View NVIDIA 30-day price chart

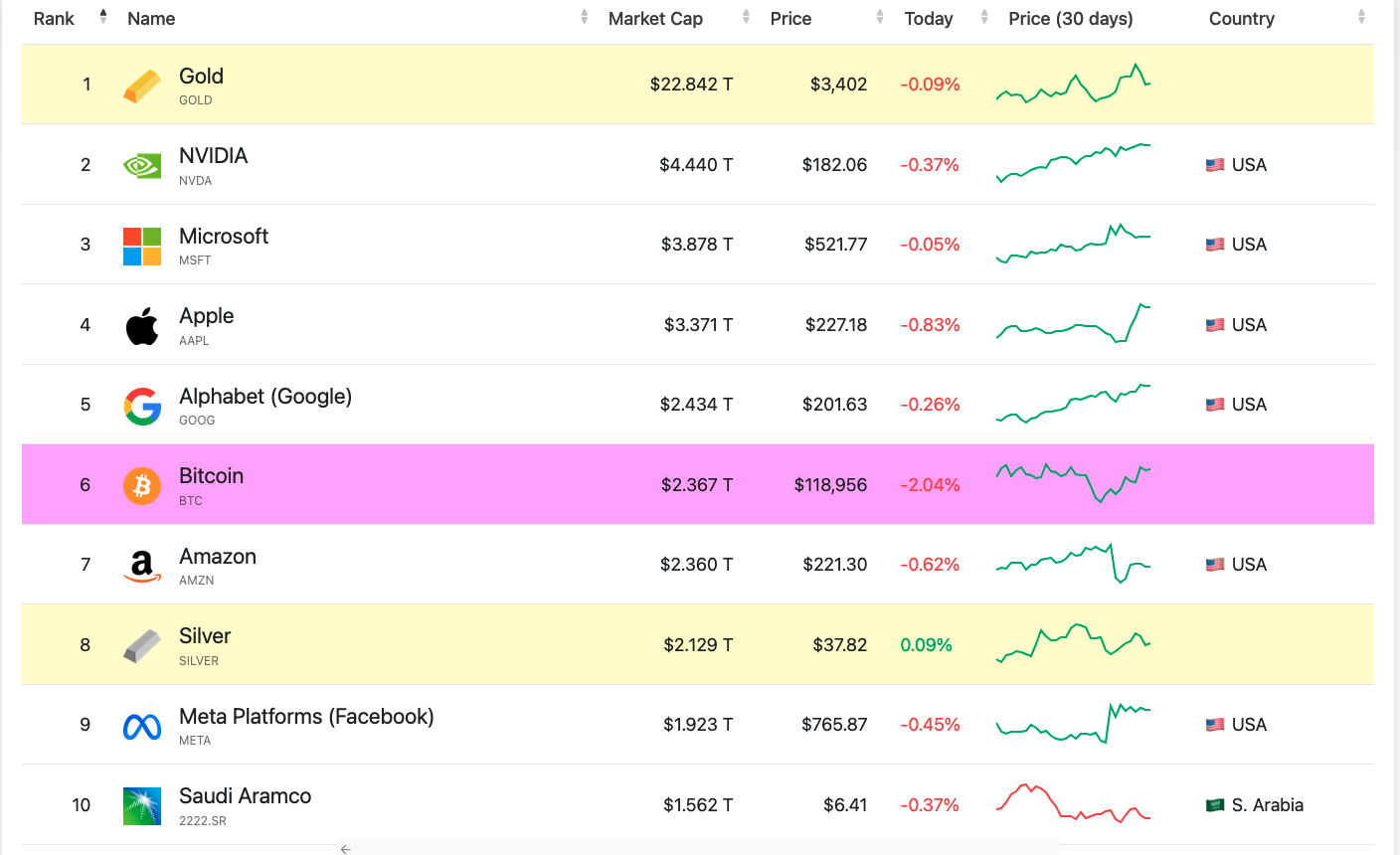(1074, 164)
